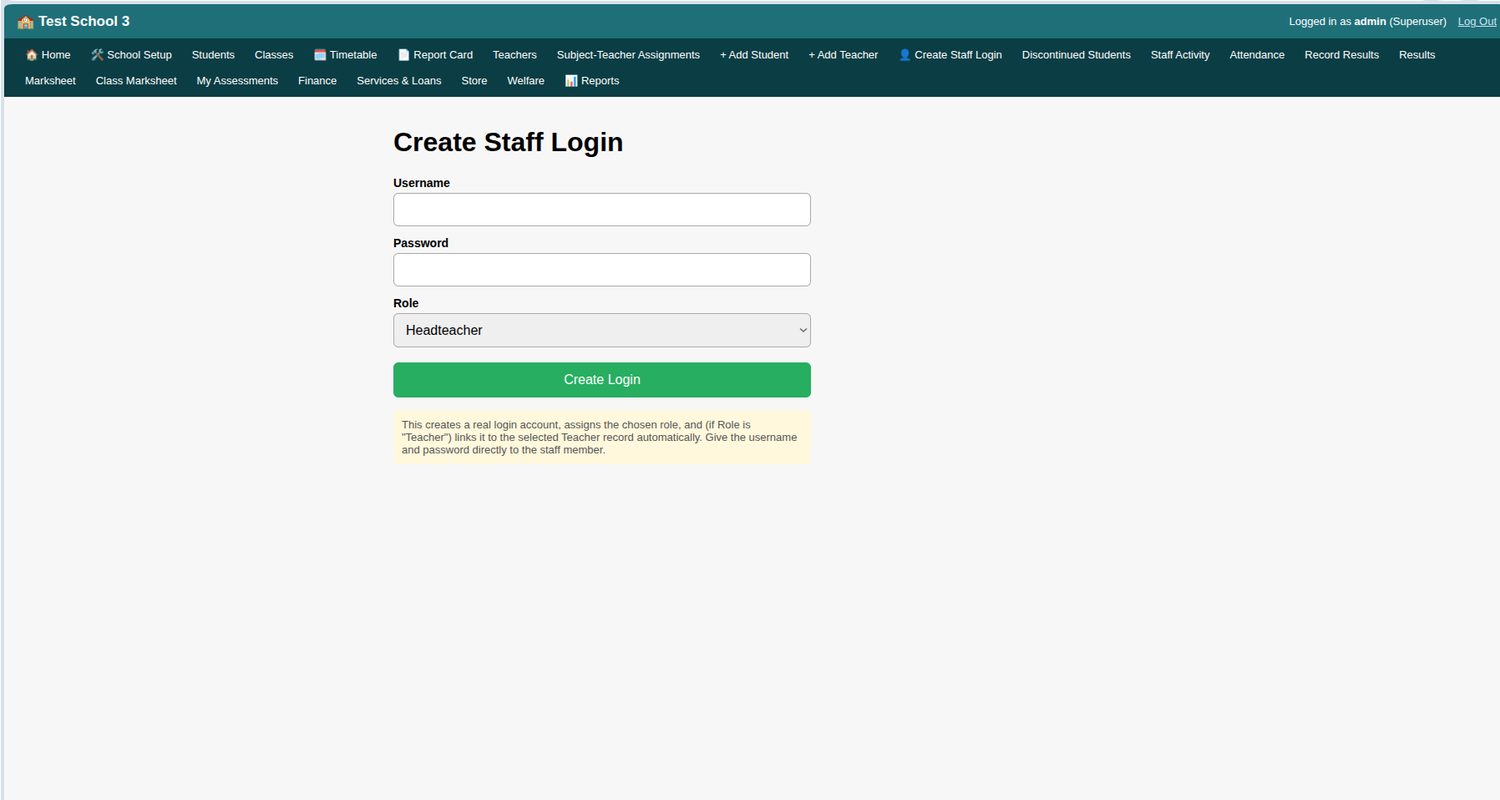Click the house icon for Home

[31, 55]
